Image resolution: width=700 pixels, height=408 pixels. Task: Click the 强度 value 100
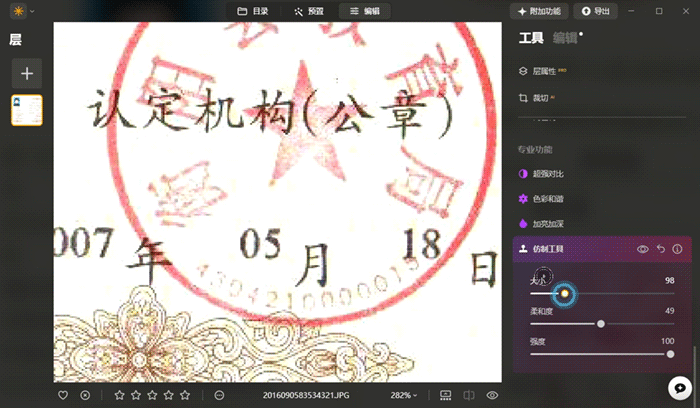[x=667, y=341]
